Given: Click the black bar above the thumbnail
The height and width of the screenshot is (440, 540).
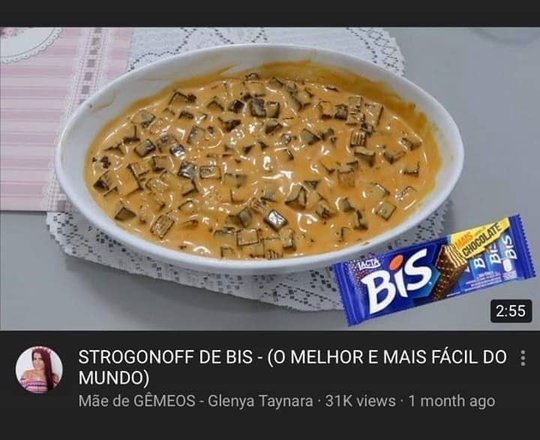Looking at the screenshot, I should [x=270, y=13].
